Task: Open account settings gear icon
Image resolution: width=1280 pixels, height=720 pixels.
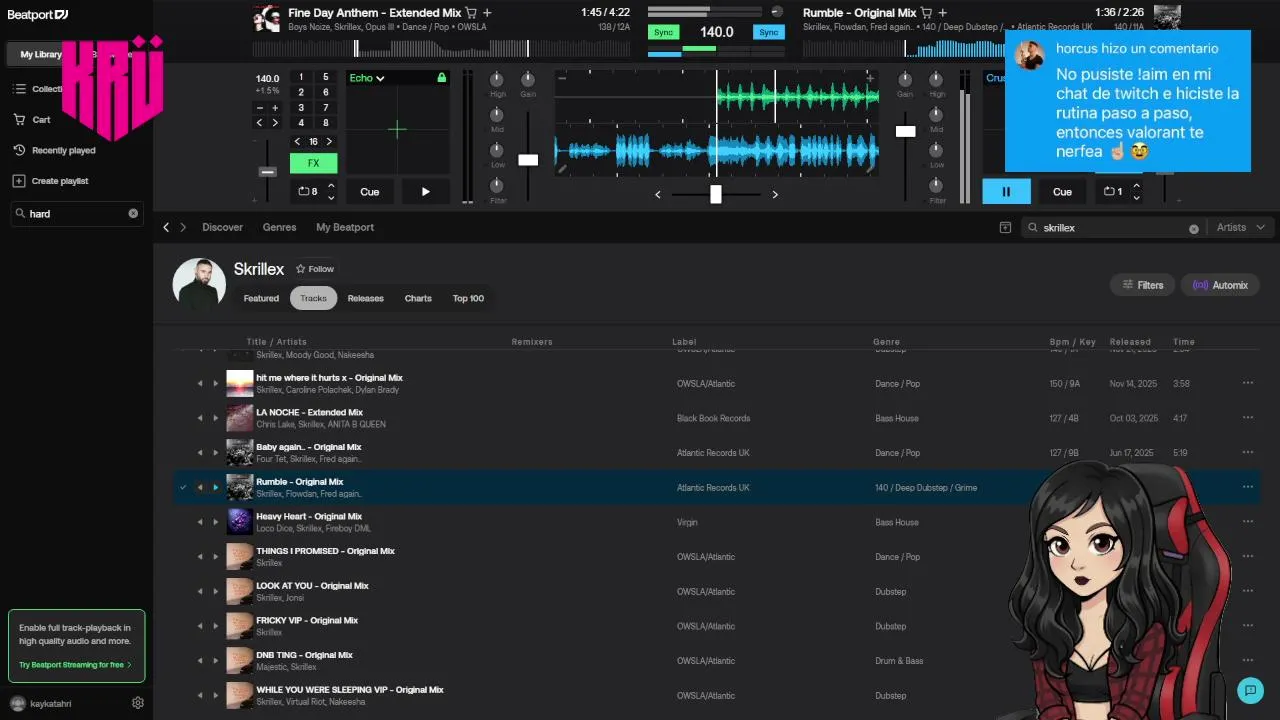Action: (138, 703)
